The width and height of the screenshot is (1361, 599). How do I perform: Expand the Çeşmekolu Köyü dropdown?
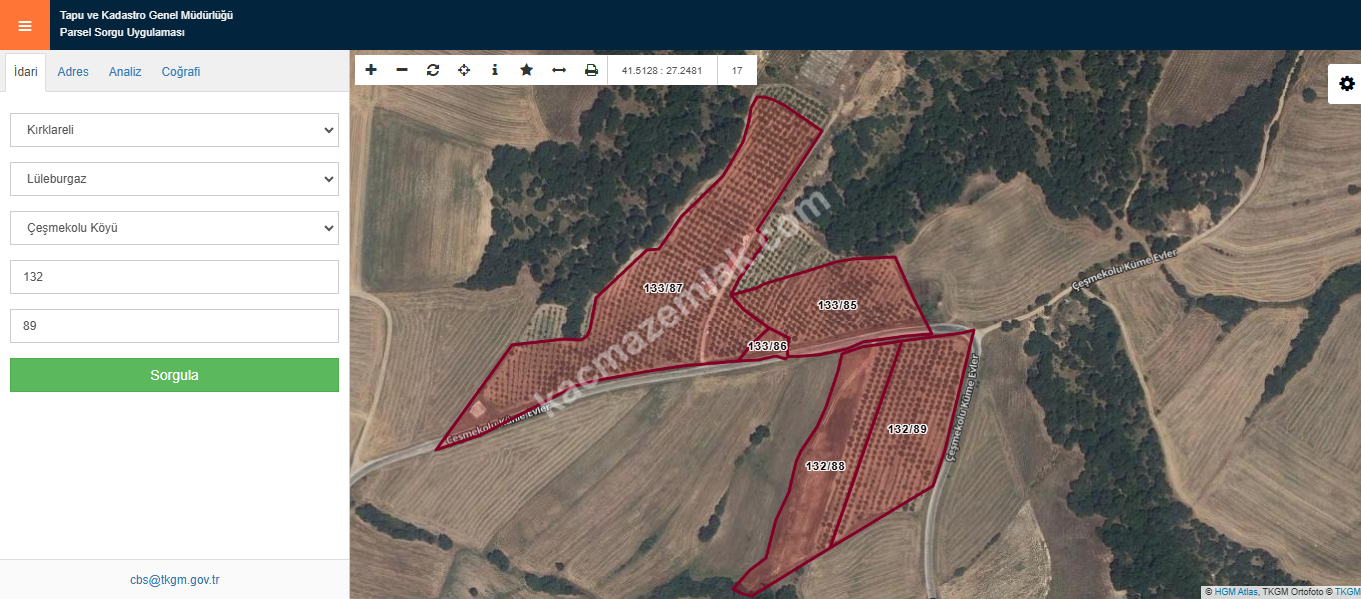tap(174, 228)
